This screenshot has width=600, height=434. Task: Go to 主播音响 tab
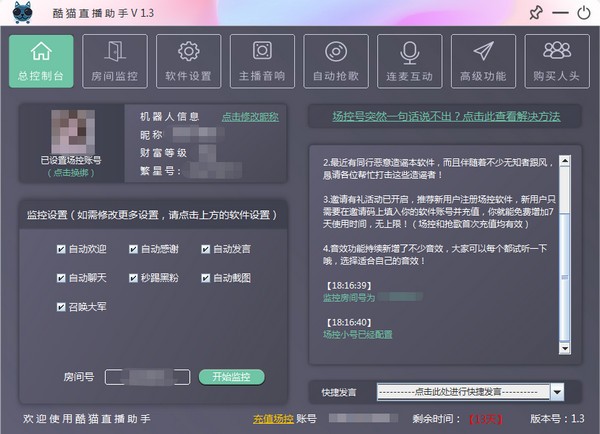pyautogui.click(x=262, y=61)
